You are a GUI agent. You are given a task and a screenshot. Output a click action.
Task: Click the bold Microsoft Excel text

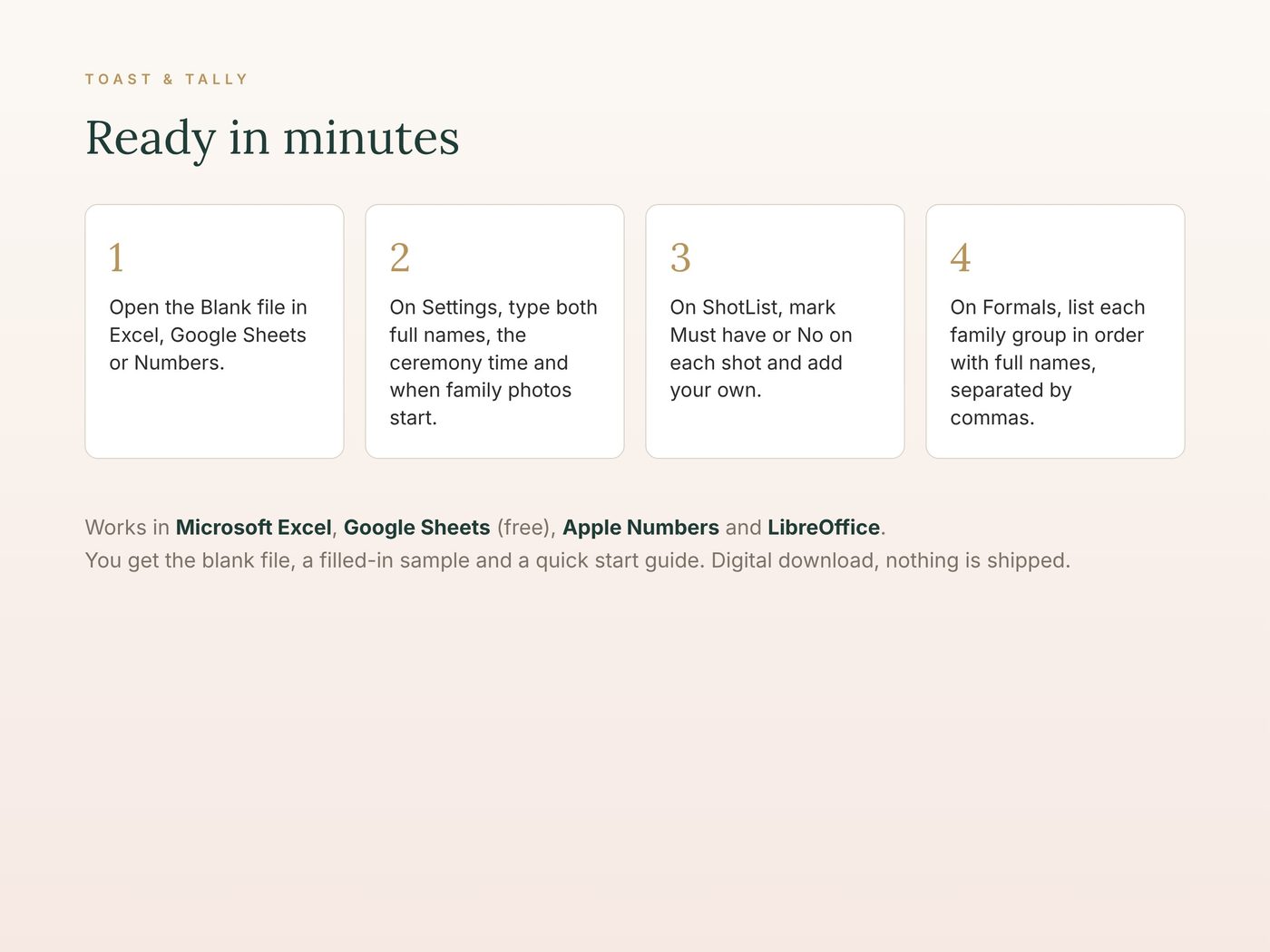coord(254,528)
